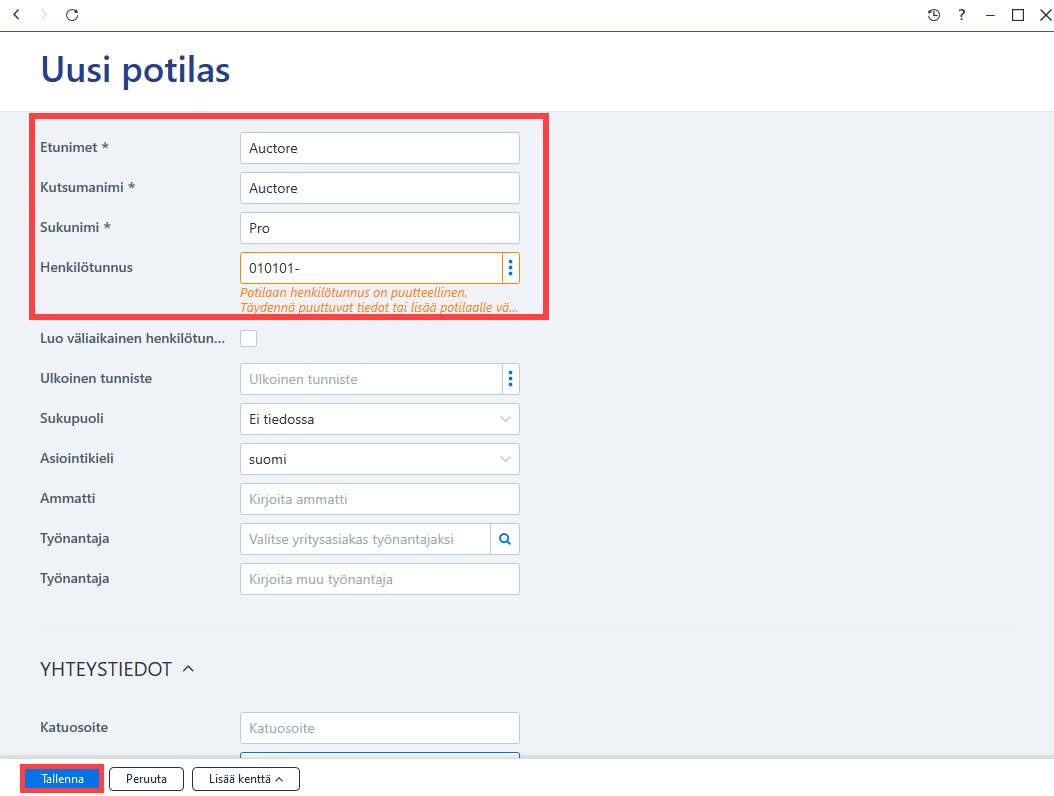Click the Kirjoita muu työnantaja field
The image size is (1054, 796).
[x=380, y=579]
